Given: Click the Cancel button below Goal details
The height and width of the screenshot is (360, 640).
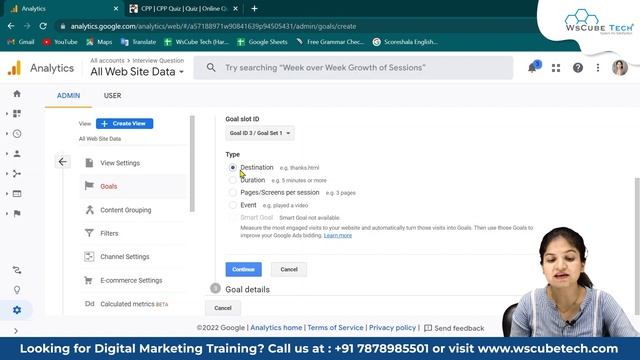Looking at the screenshot, I should coord(223,308).
